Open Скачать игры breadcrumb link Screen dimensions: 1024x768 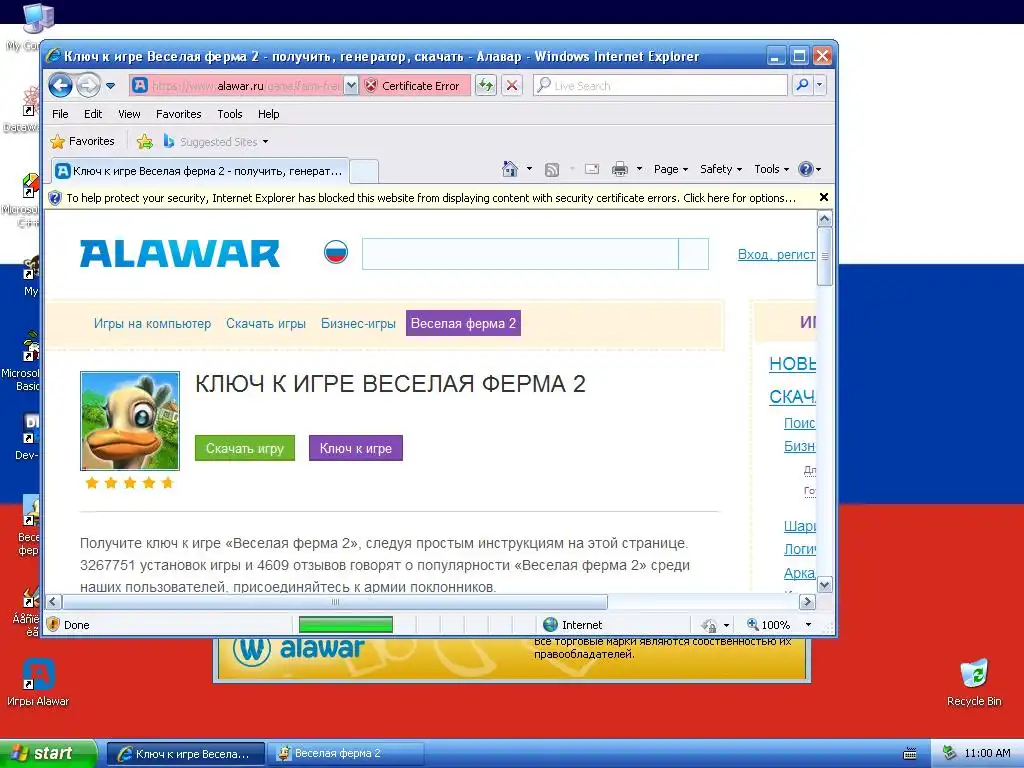tap(266, 323)
